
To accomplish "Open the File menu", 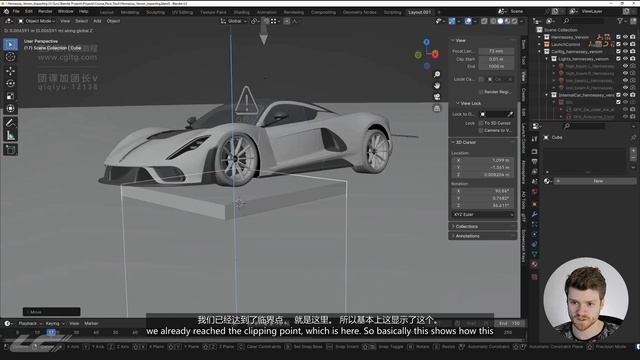I will pos(16,11).
